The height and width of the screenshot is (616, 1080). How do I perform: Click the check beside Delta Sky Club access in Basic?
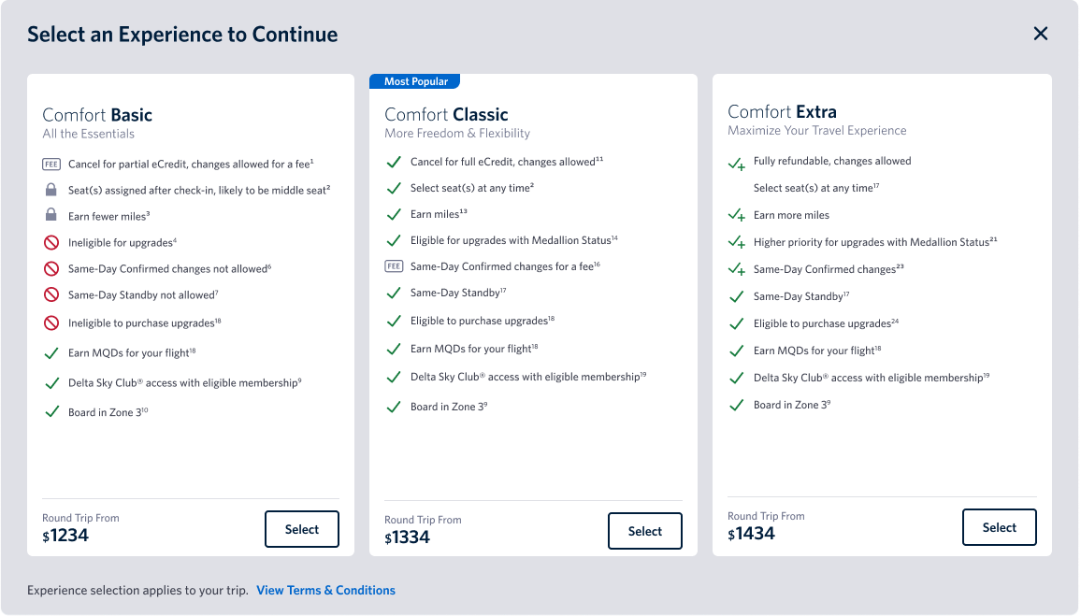coord(52,381)
